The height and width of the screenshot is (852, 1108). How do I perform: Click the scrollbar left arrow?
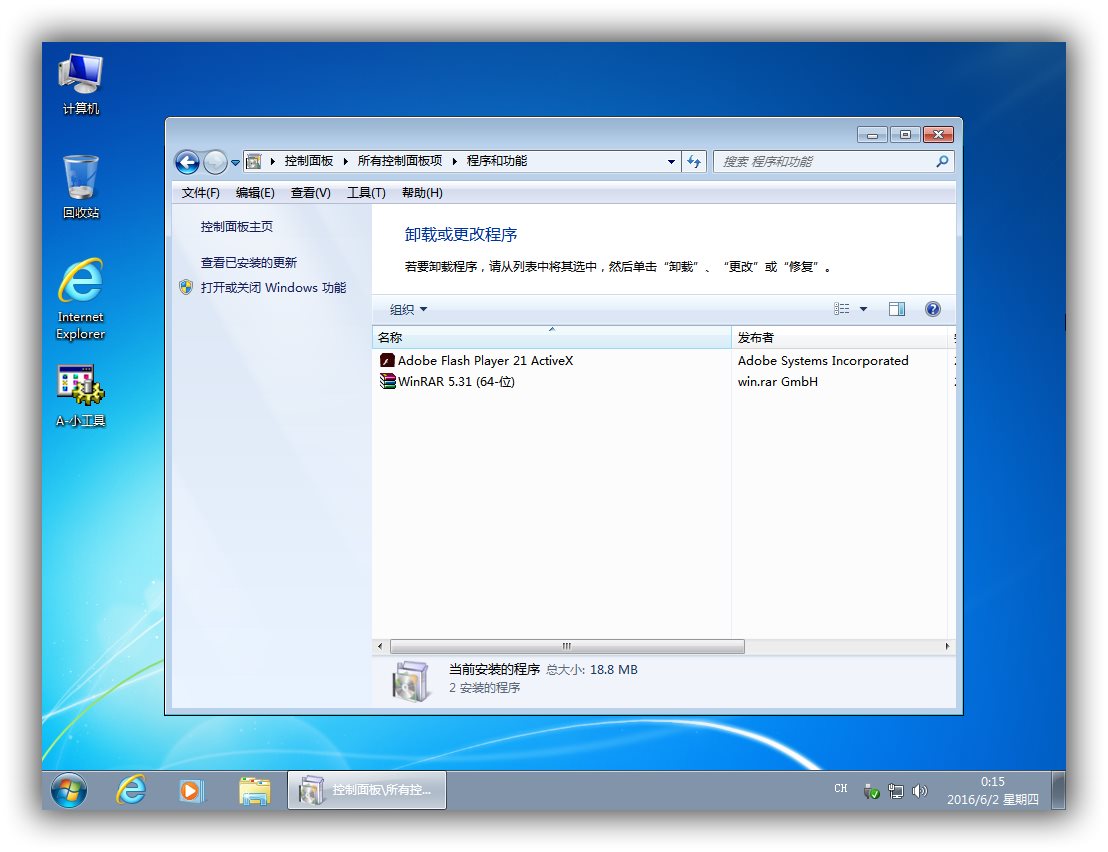click(x=380, y=646)
